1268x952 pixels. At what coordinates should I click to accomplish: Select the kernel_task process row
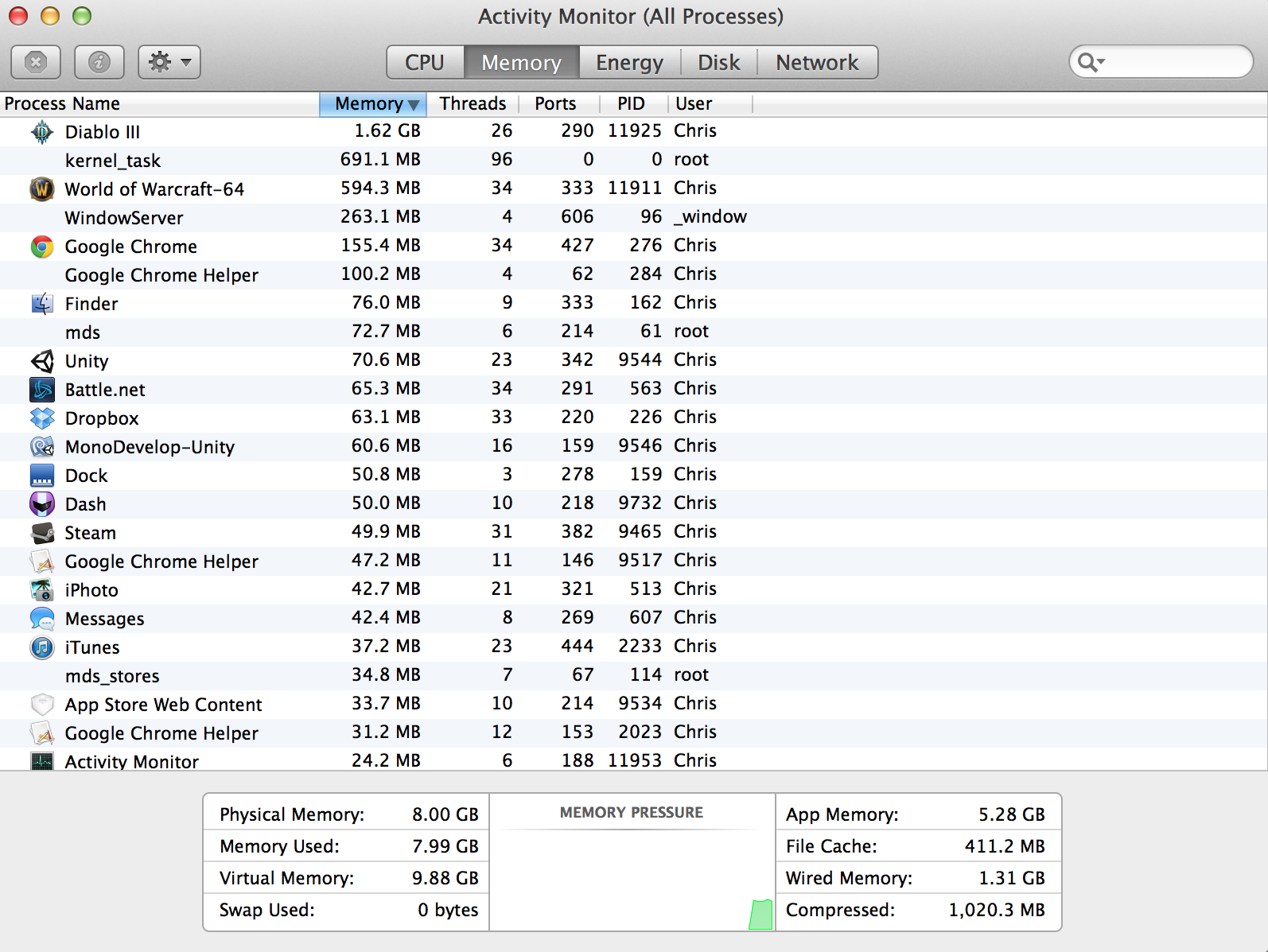[x=633, y=160]
